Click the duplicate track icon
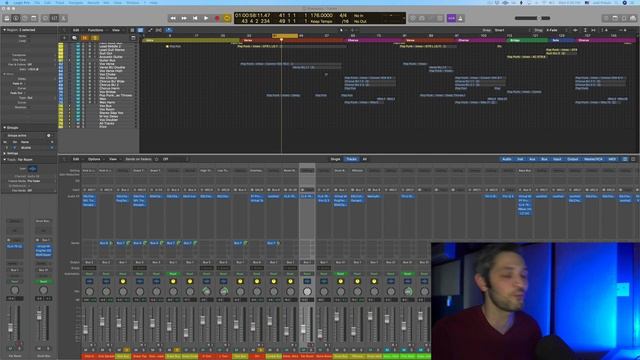The image size is (640, 360). [x=74, y=38]
